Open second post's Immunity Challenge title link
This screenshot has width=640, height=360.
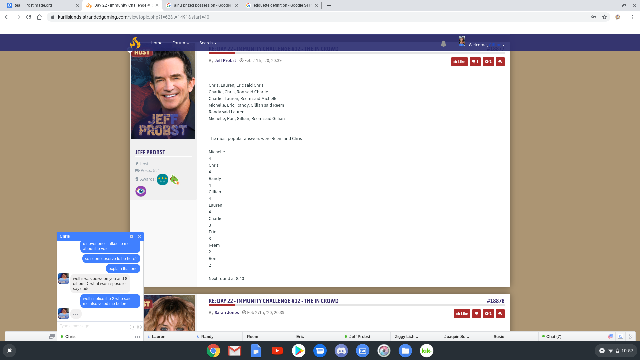[x=273, y=301]
